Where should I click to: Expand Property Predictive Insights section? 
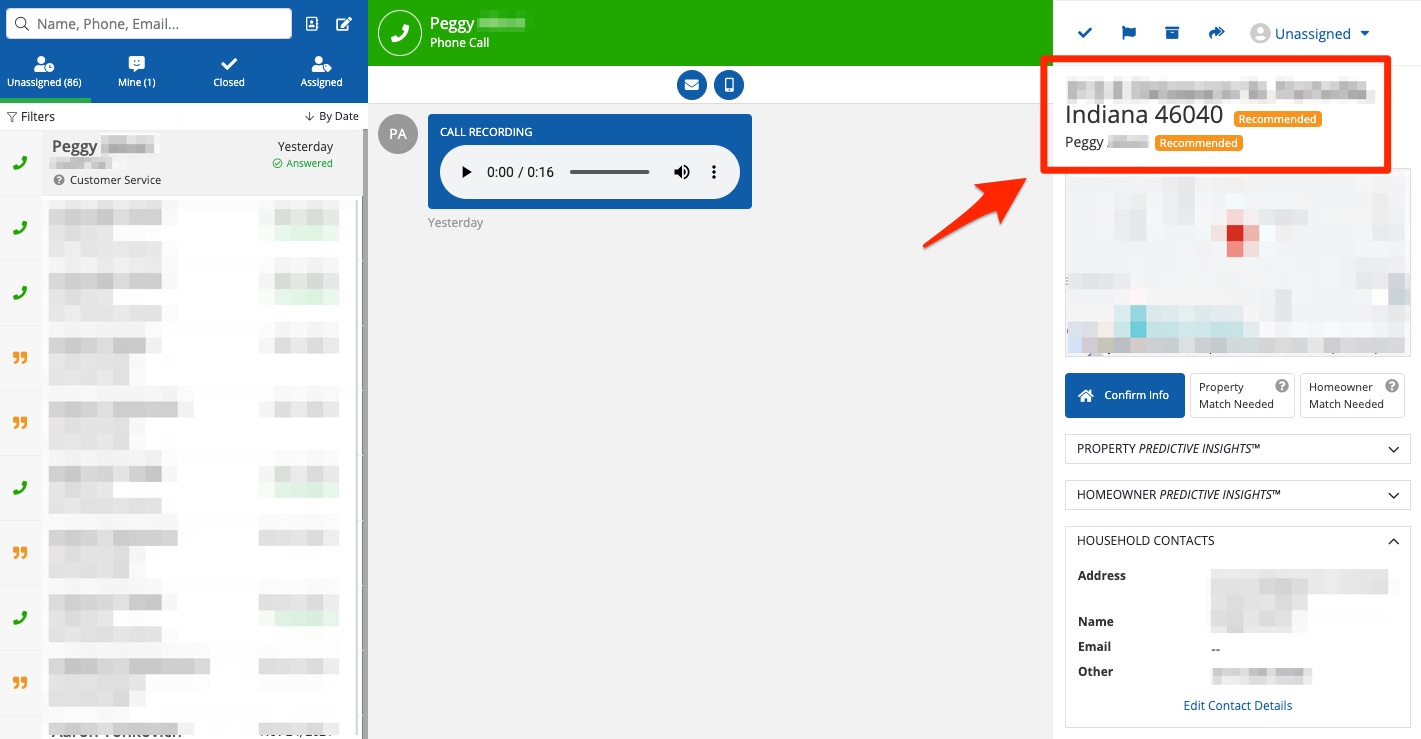click(1237, 449)
